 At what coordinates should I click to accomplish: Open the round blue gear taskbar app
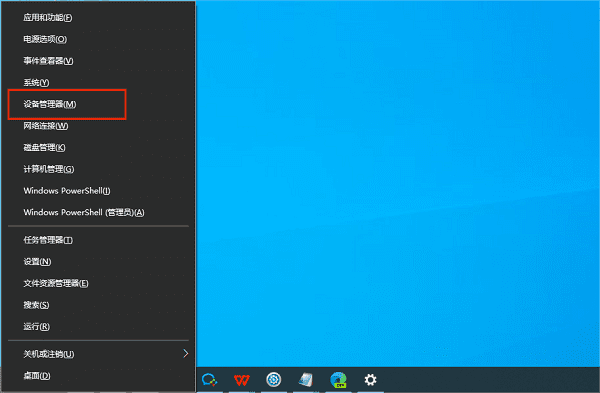274,380
